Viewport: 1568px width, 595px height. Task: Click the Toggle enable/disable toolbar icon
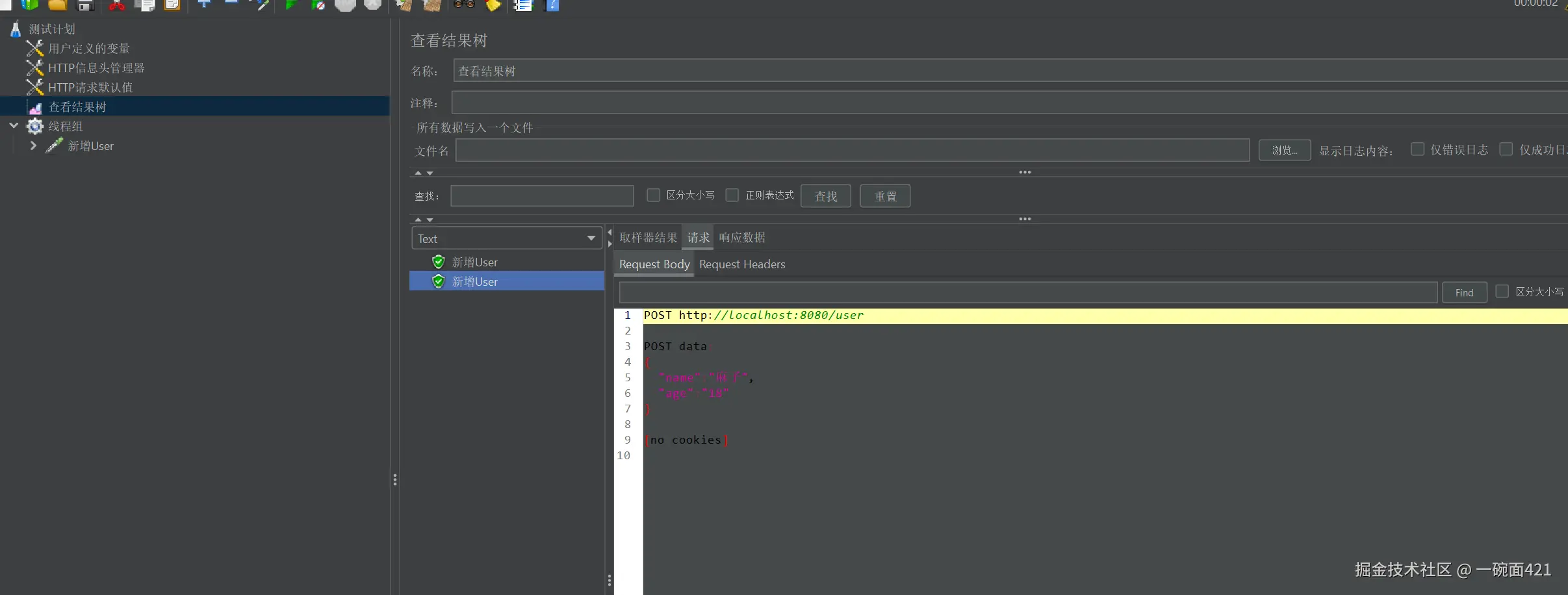point(260,5)
